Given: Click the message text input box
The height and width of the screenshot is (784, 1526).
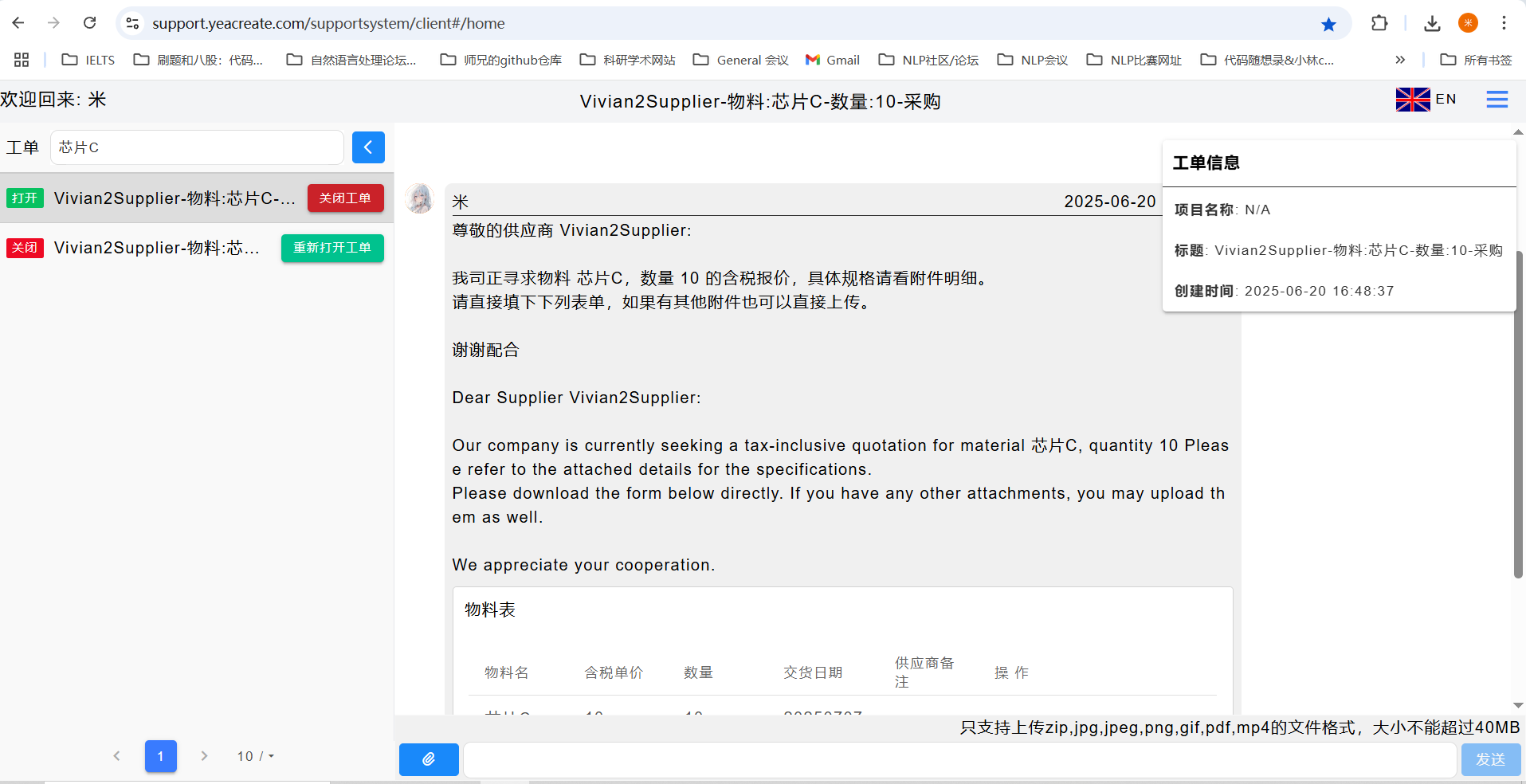Looking at the screenshot, I should click(959, 759).
